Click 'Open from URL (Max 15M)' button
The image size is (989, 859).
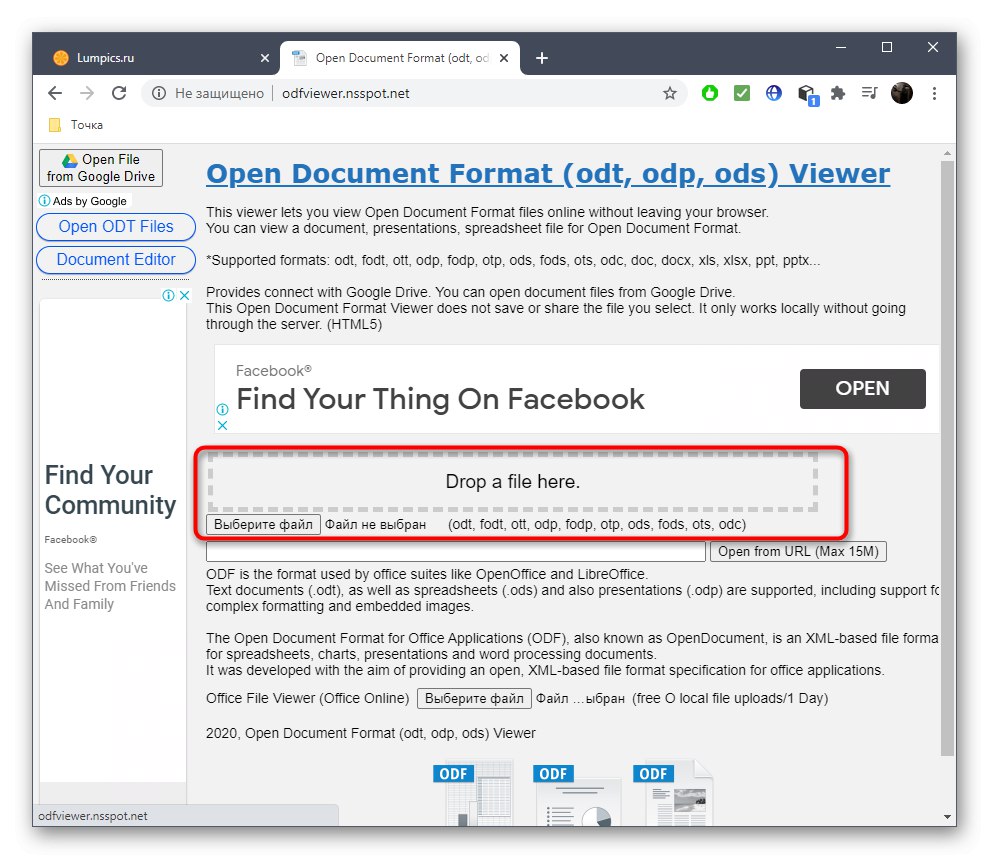pos(798,551)
